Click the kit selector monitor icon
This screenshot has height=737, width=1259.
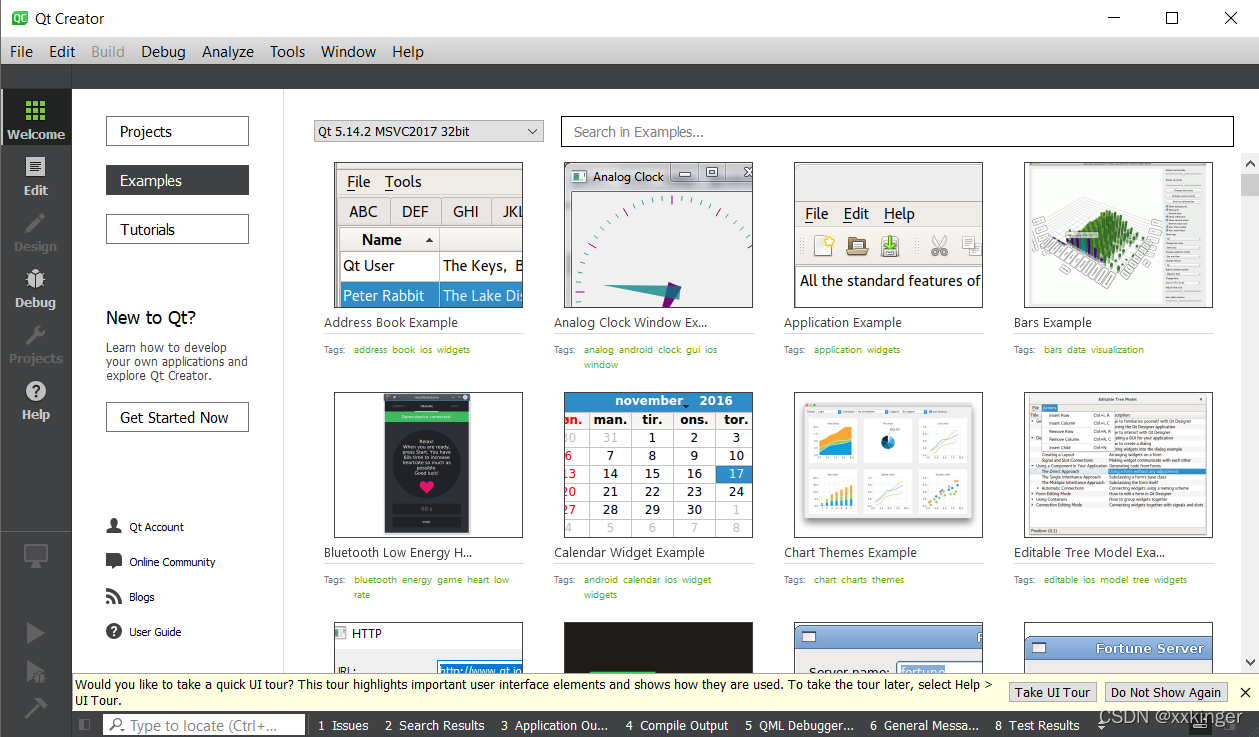36,554
